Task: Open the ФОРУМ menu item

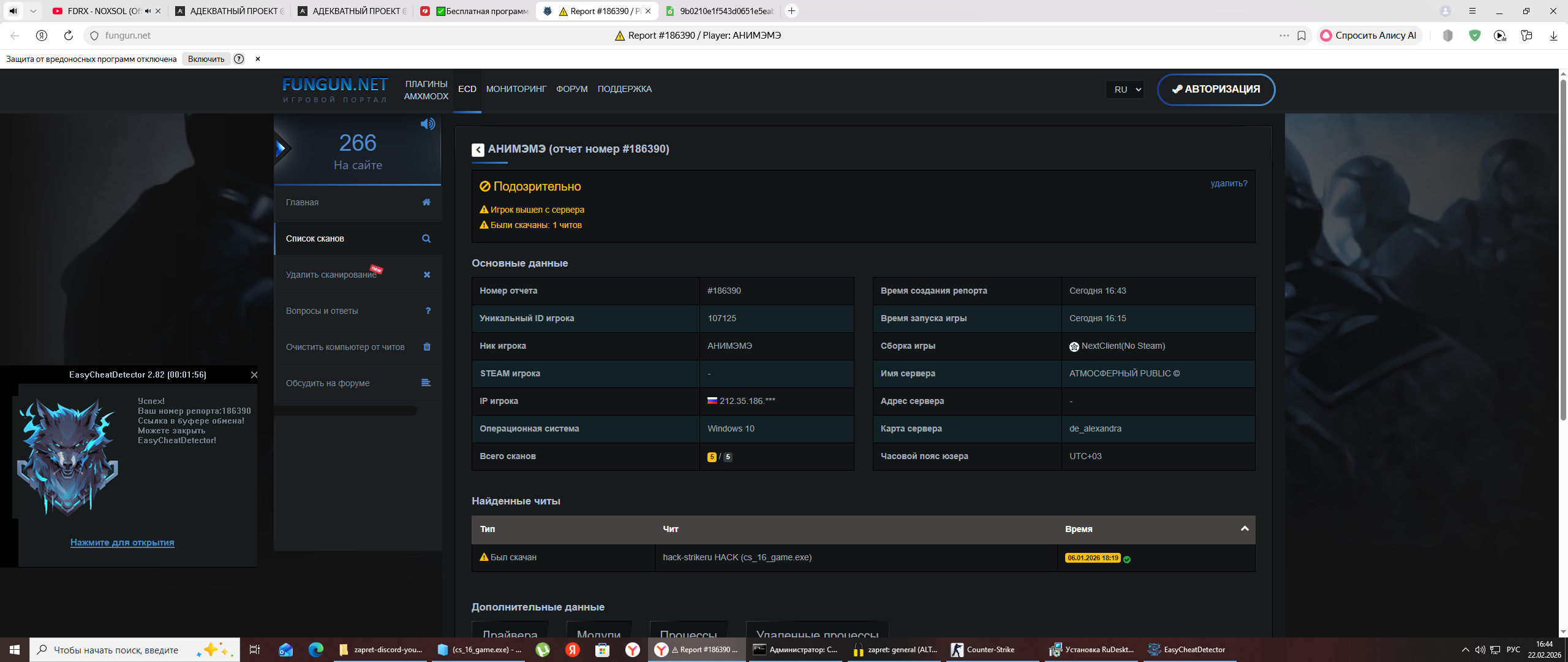Action: click(571, 89)
